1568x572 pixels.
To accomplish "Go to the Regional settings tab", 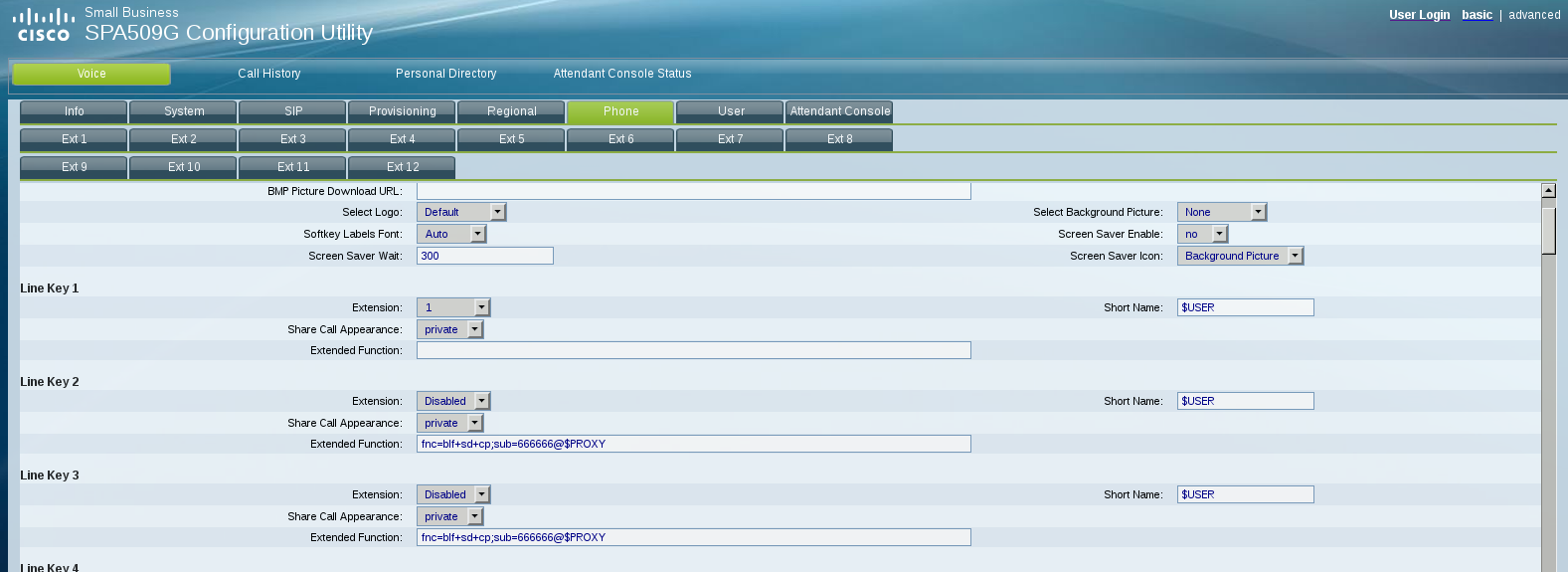I will pyautogui.click(x=511, y=111).
